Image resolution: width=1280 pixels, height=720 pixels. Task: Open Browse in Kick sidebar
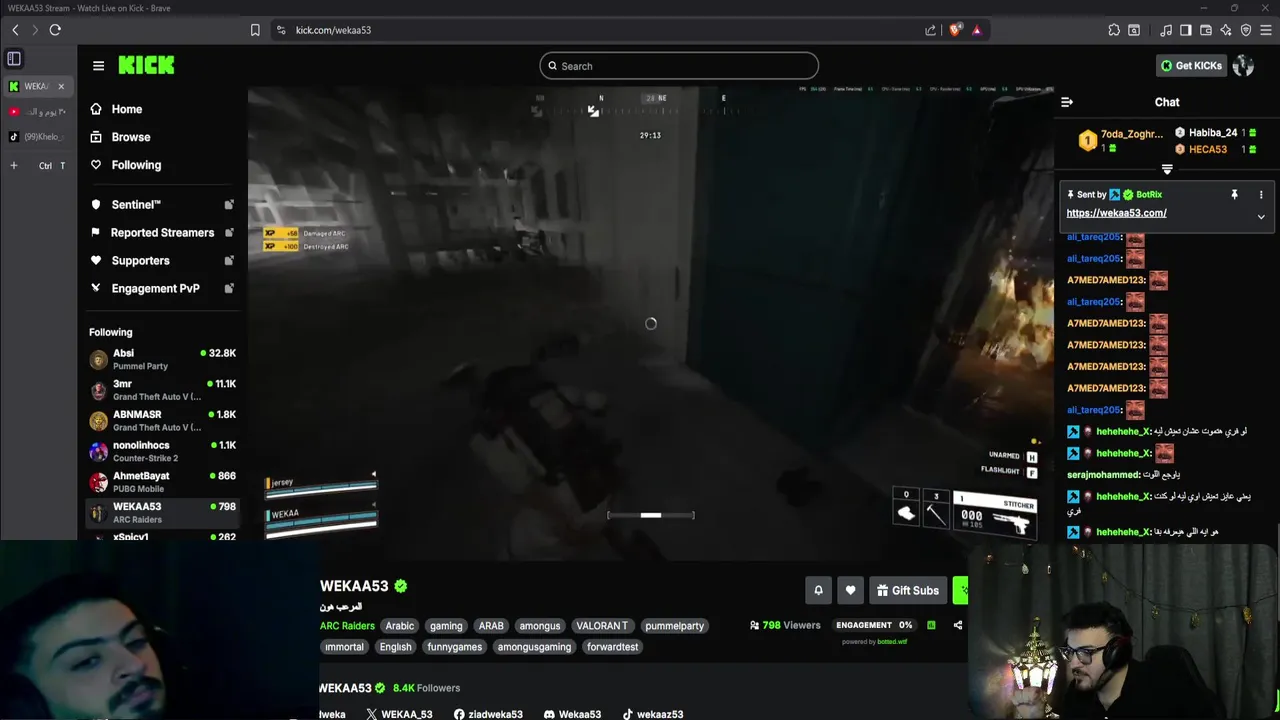point(130,137)
